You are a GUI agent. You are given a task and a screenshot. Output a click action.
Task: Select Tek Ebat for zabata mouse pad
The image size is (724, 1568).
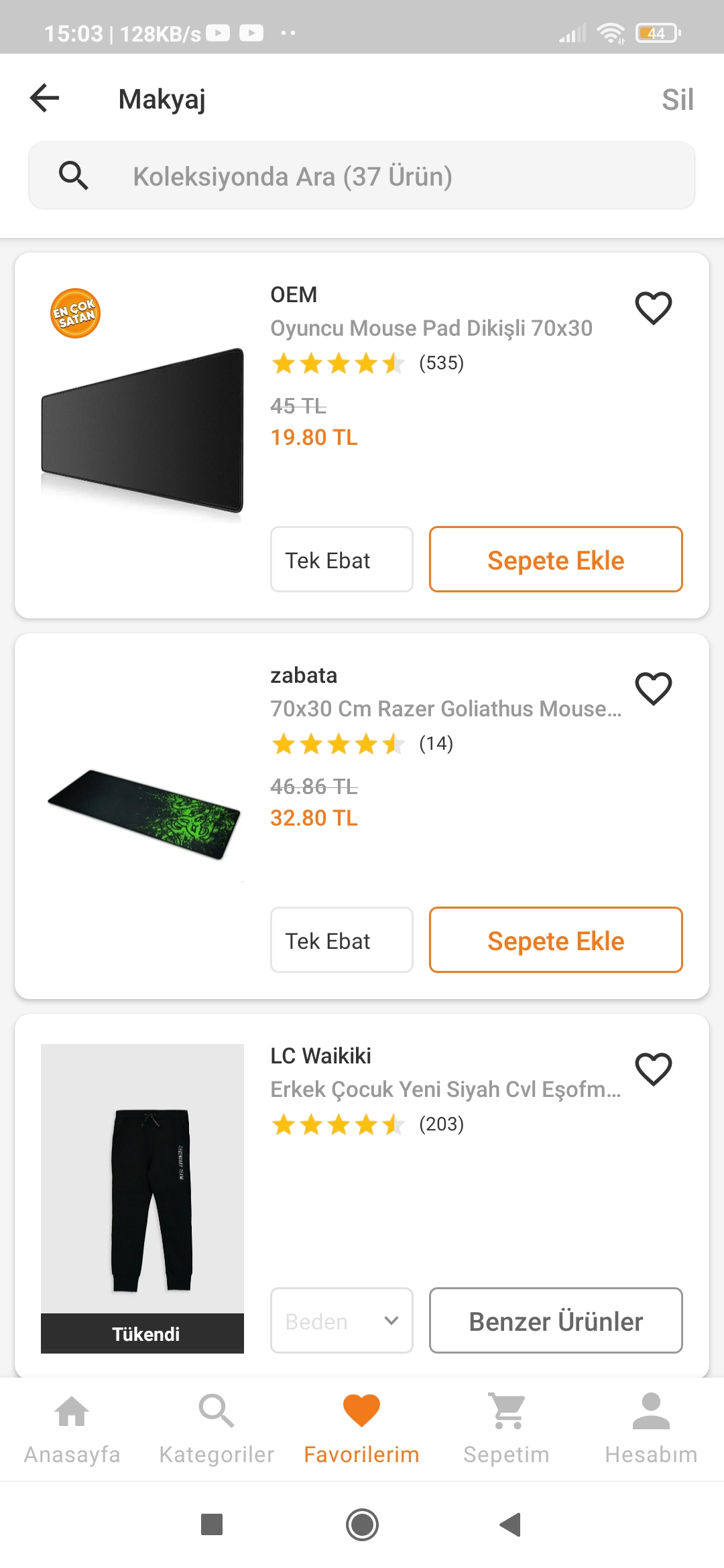pos(341,940)
